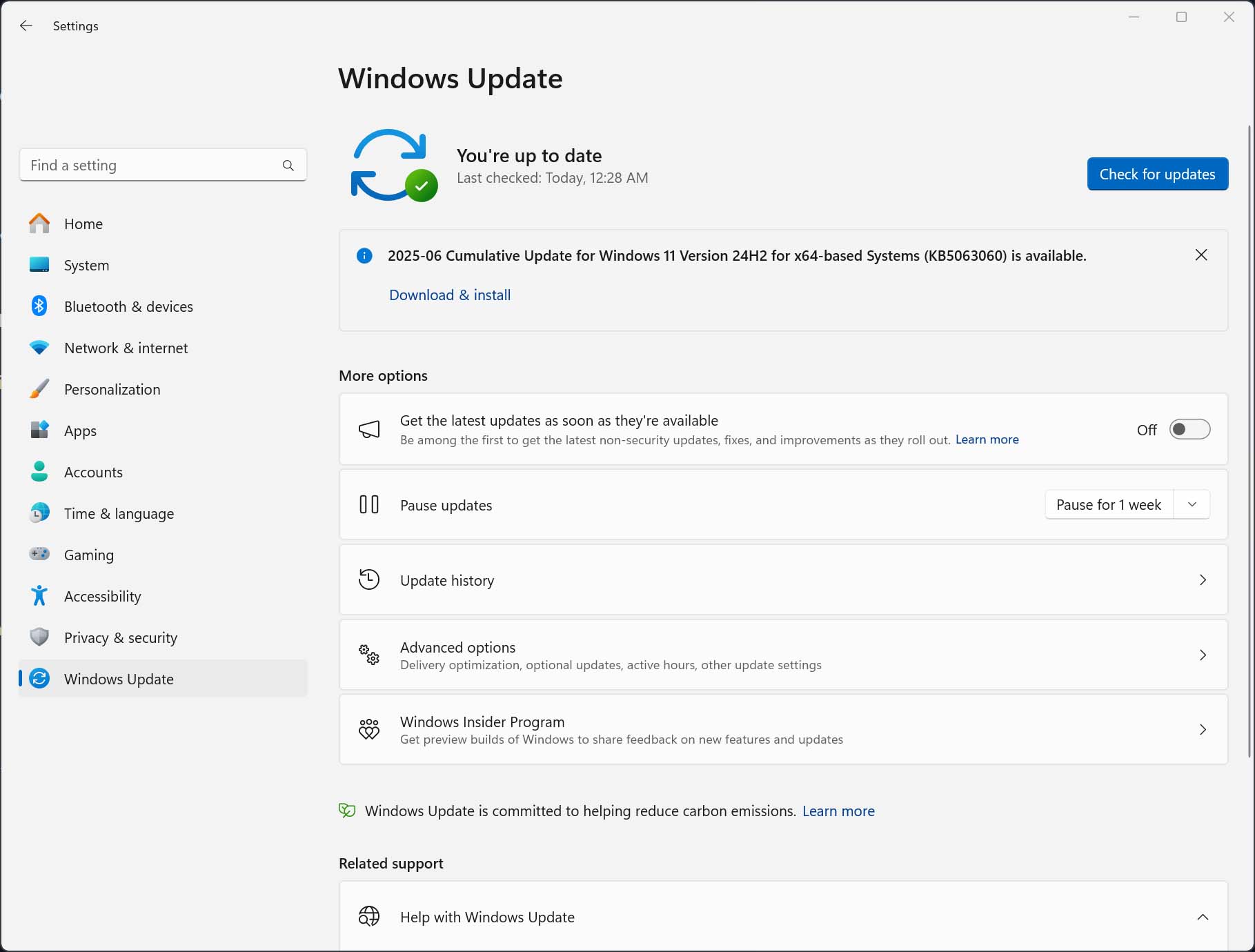Open the Personalization category
The width and height of the screenshot is (1255, 952).
164,389
